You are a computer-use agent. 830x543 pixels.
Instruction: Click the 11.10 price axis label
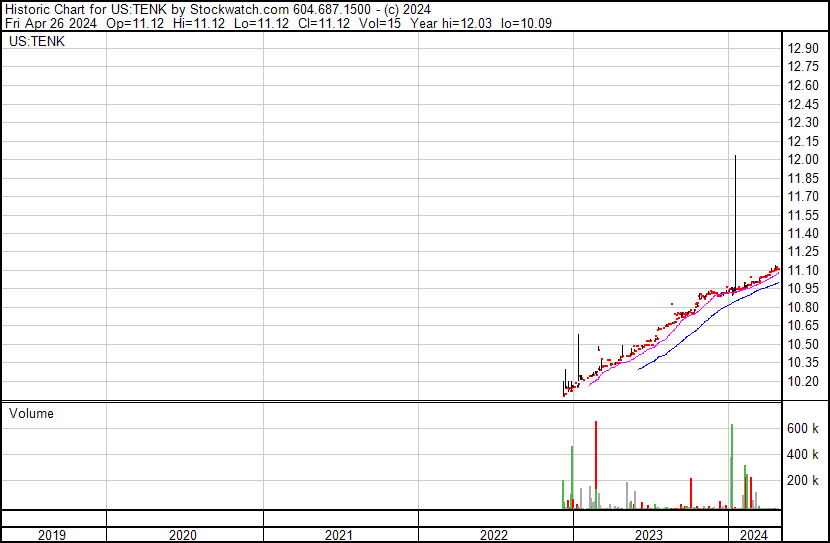point(804,271)
